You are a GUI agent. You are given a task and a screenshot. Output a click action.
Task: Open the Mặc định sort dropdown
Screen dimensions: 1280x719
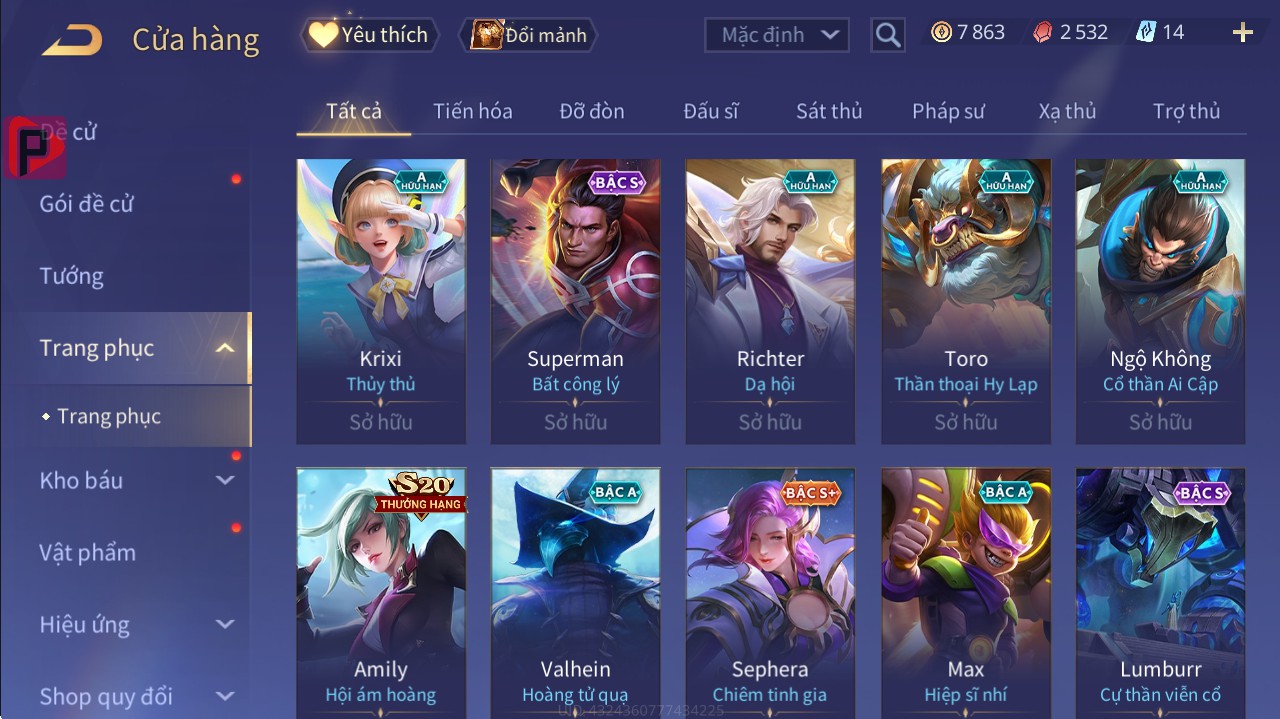(777, 35)
